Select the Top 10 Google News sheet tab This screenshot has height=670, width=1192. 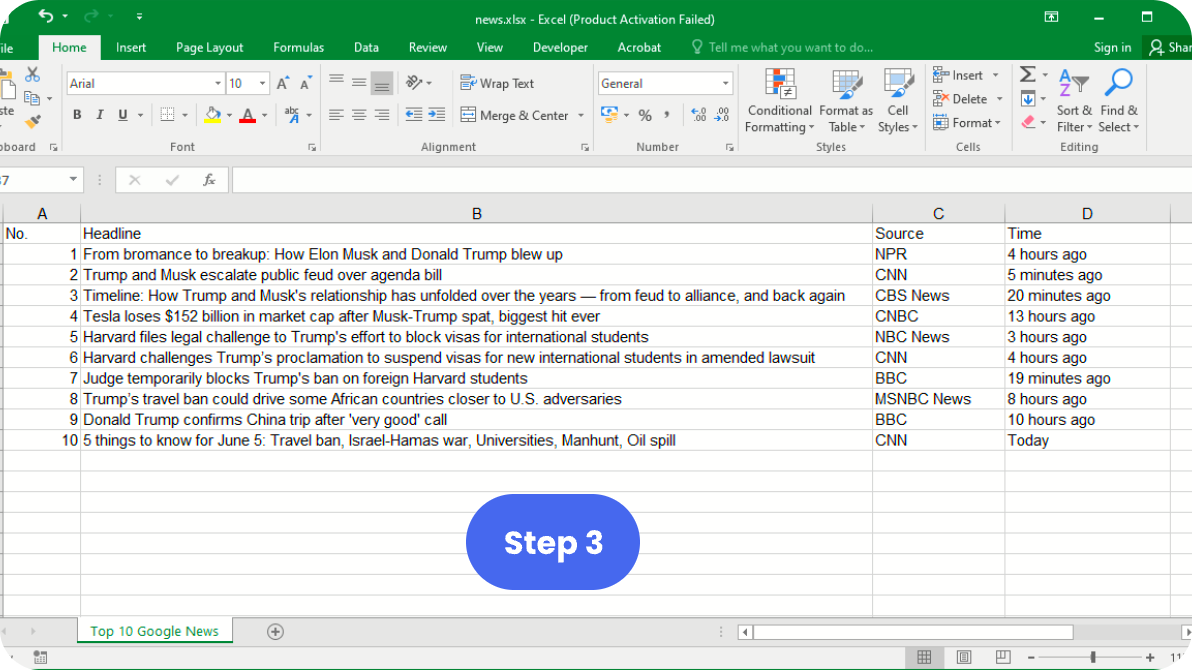(154, 631)
